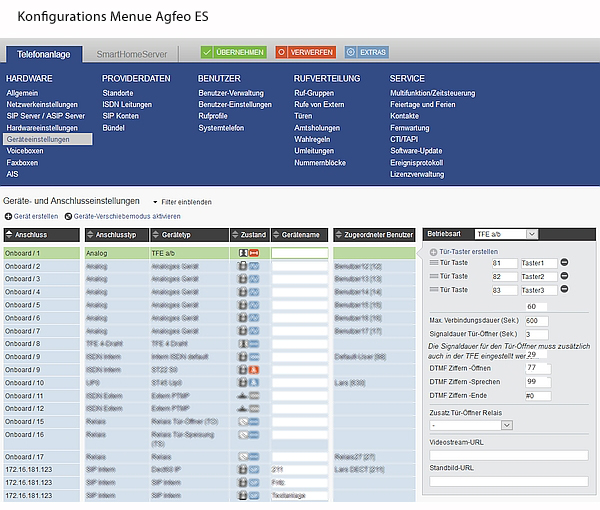Remove the Taster1 door button entry
Screen dimensions: 600x510
click(563, 262)
